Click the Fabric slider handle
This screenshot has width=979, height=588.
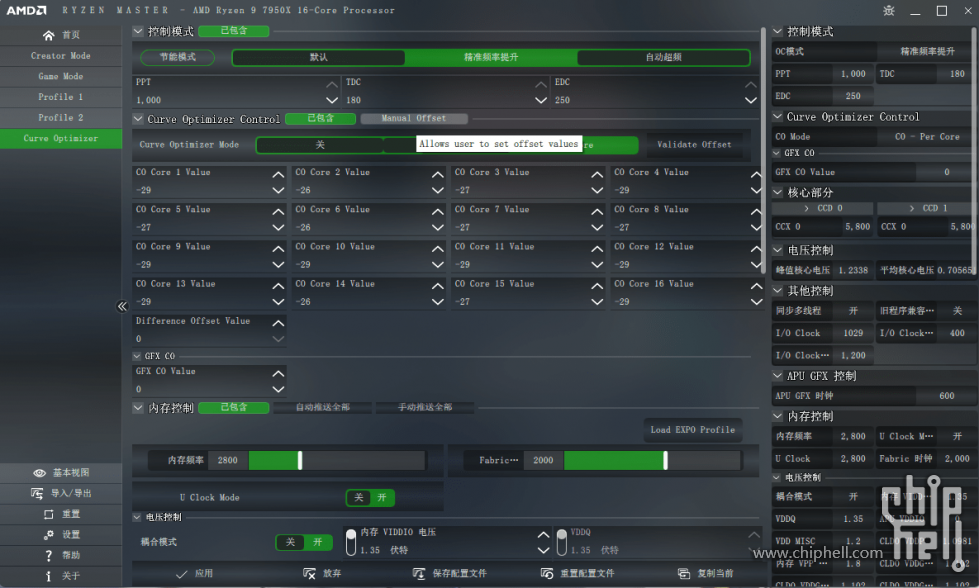click(x=666, y=461)
